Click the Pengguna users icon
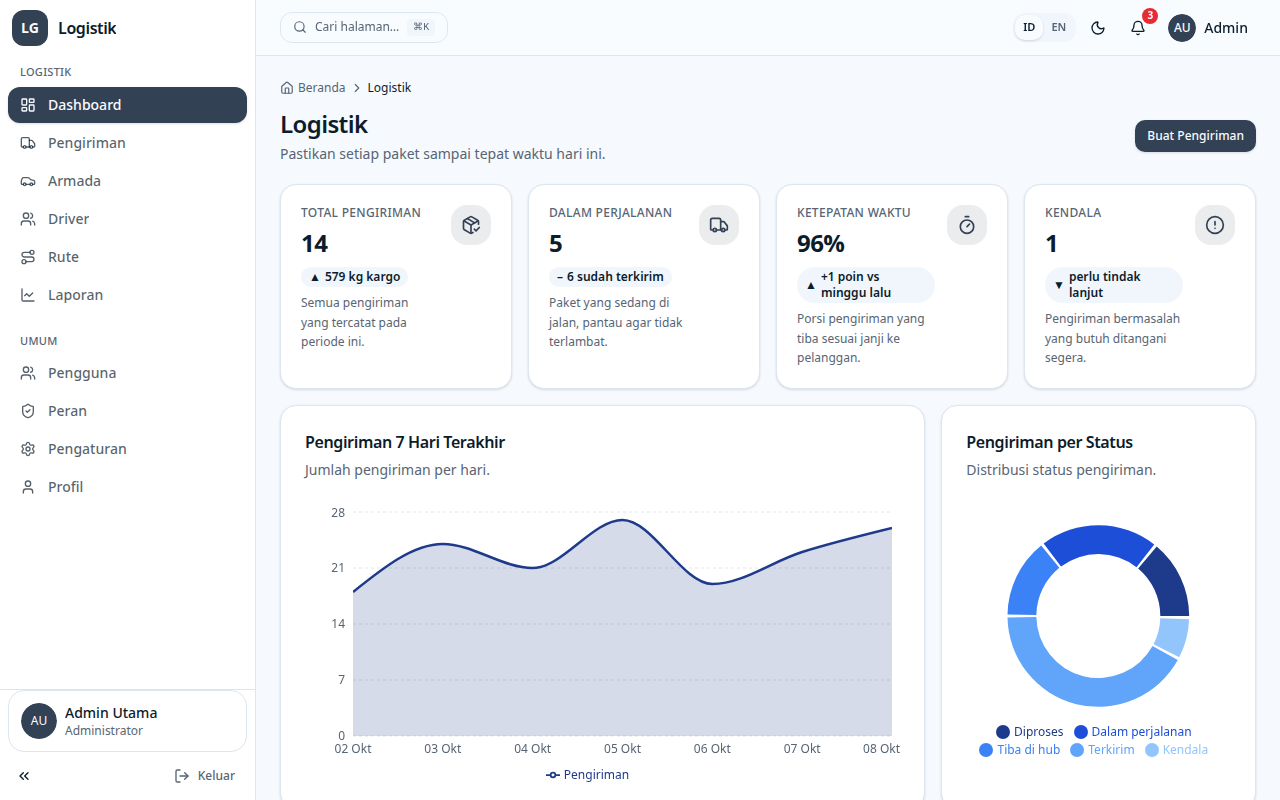The image size is (1280, 800). (28, 373)
